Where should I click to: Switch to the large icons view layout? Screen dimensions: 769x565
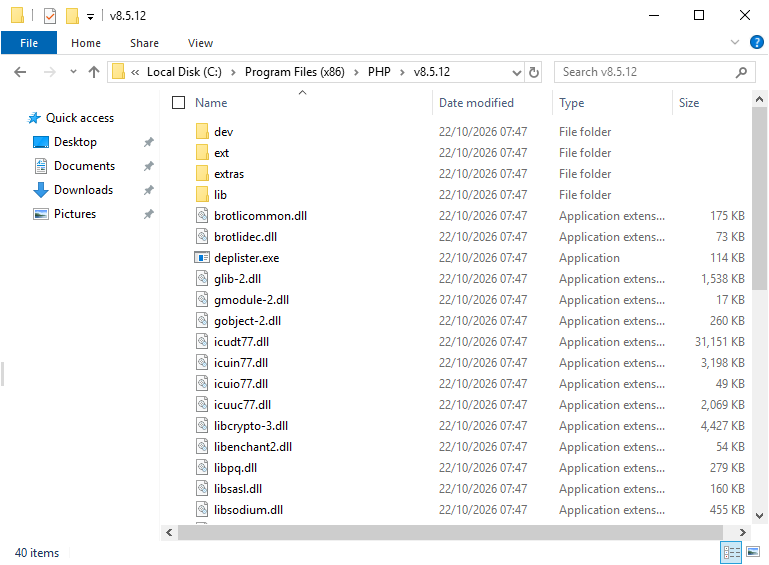pos(753,552)
